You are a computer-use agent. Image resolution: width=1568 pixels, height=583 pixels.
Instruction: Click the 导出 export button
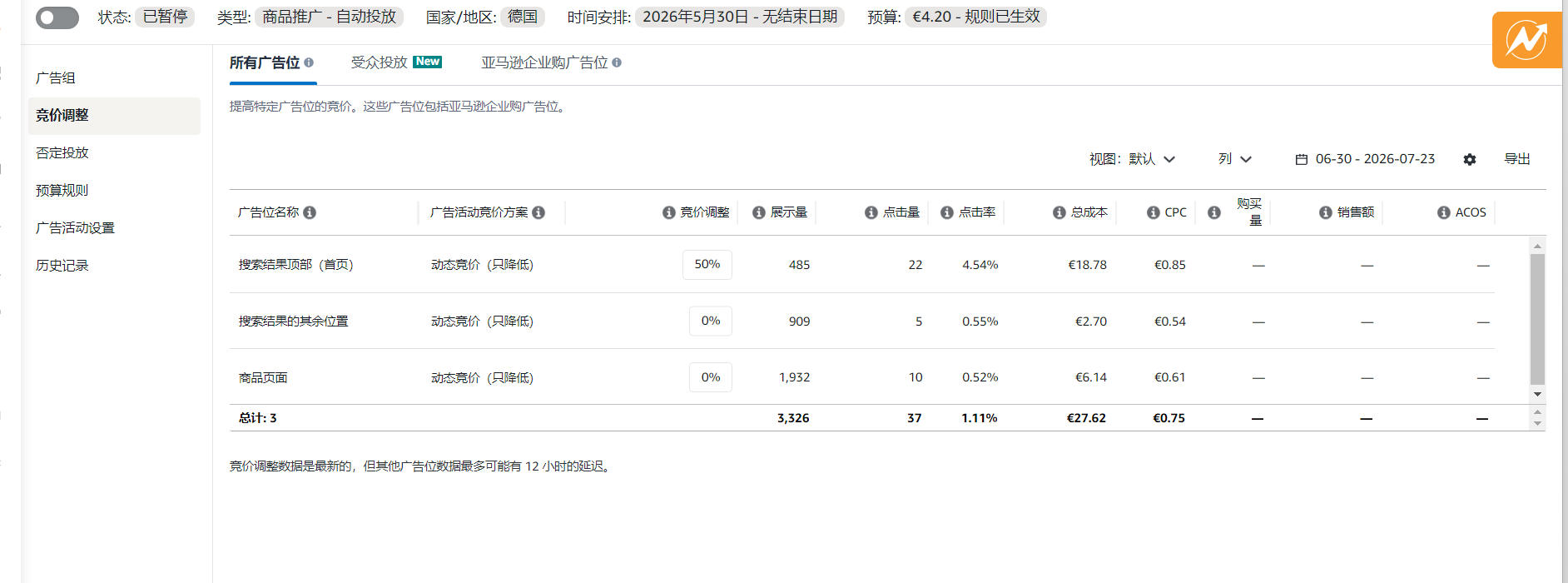pos(1517,159)
